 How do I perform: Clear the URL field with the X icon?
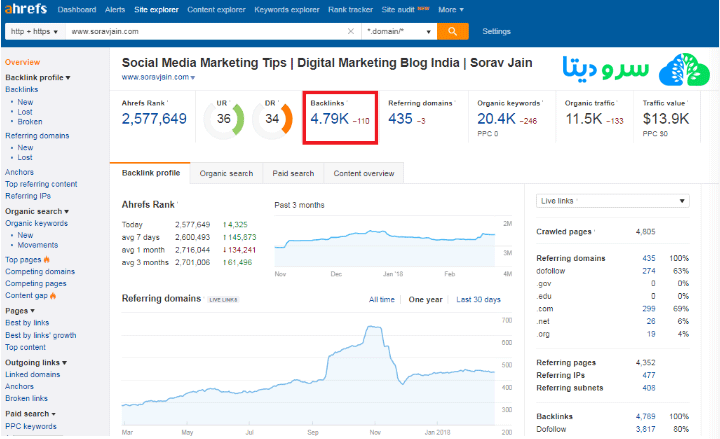pos(351,32)
